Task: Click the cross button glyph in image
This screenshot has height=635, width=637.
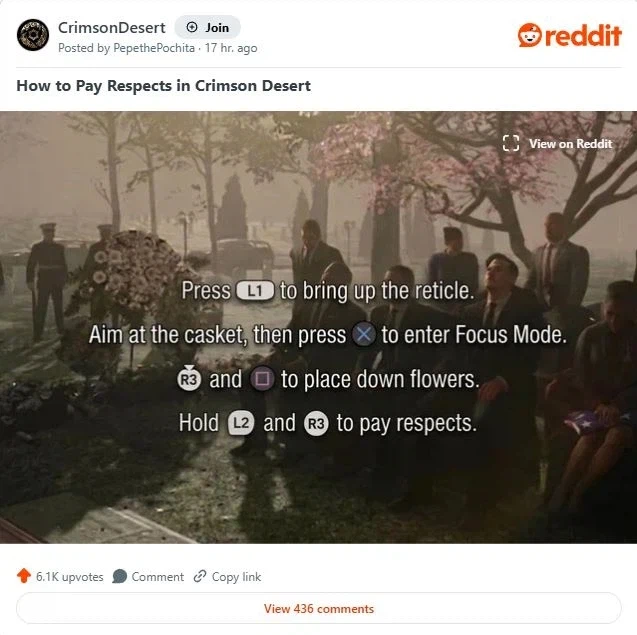Action: [364, 335]
